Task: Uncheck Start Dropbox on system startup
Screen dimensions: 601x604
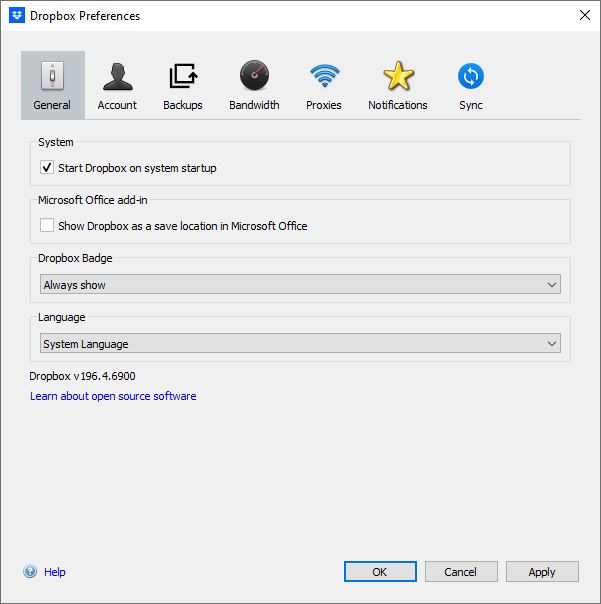Action: [47, 168]
